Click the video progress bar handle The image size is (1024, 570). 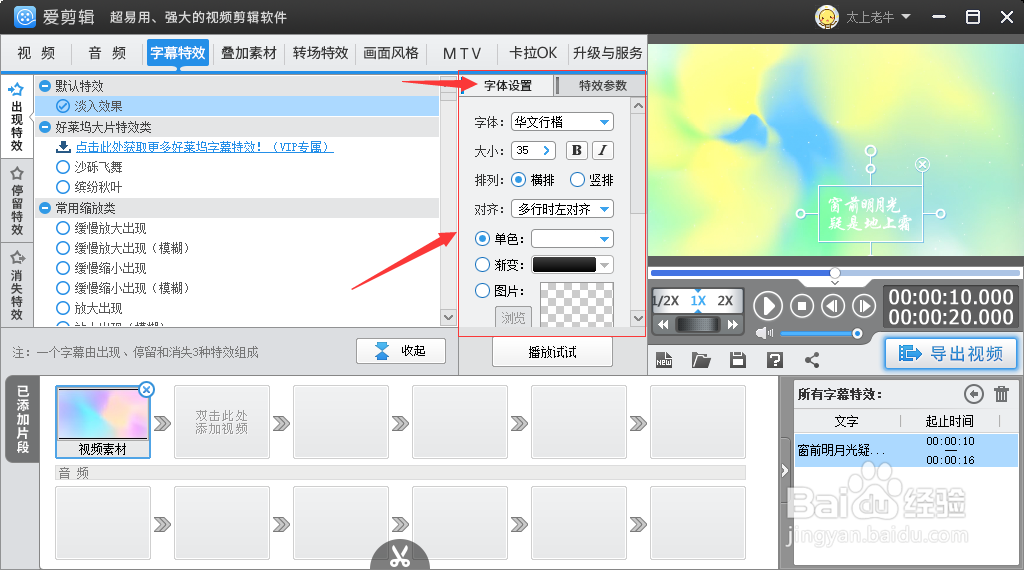click(x=835, y=273)
